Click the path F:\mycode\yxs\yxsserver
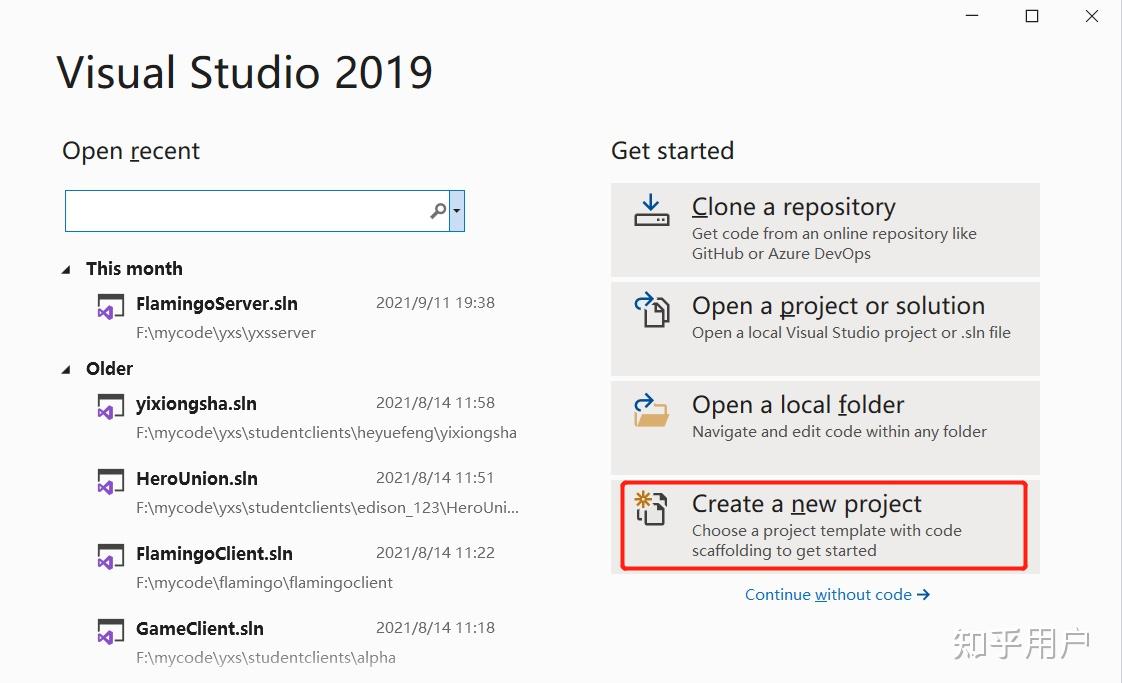 pos(225,333)
